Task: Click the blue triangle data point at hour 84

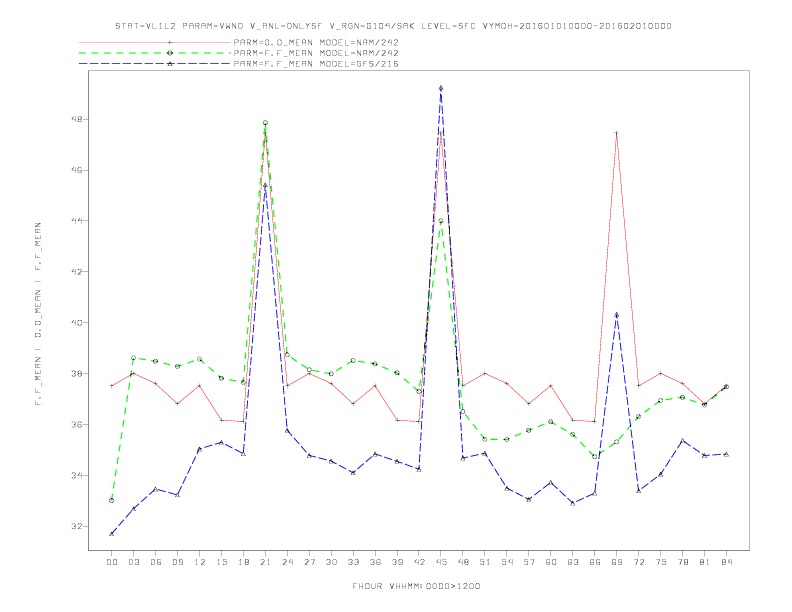Action: click(x=726, y=454)
